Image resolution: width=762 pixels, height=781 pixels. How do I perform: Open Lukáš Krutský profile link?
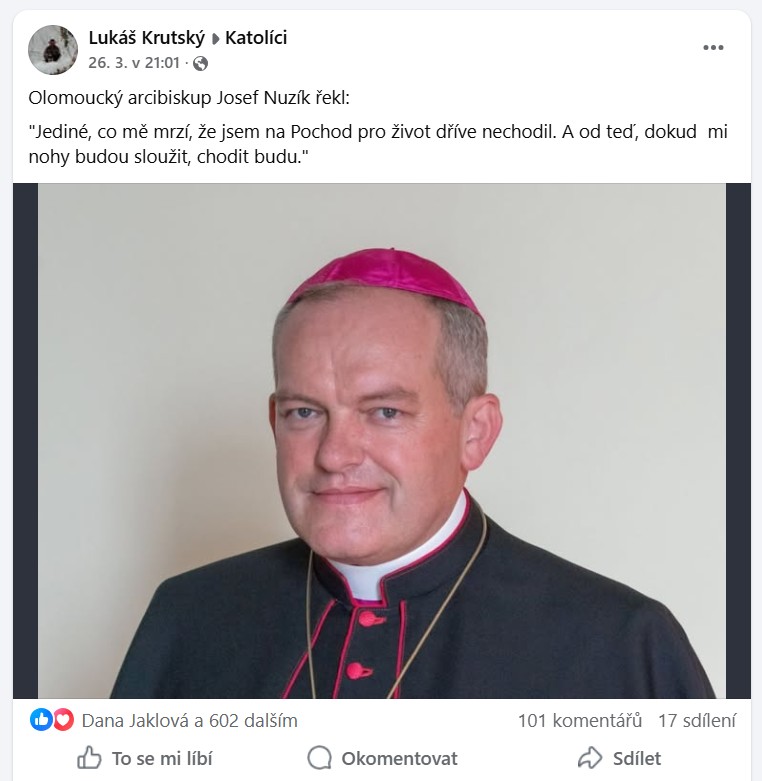[x=146, y=38]
